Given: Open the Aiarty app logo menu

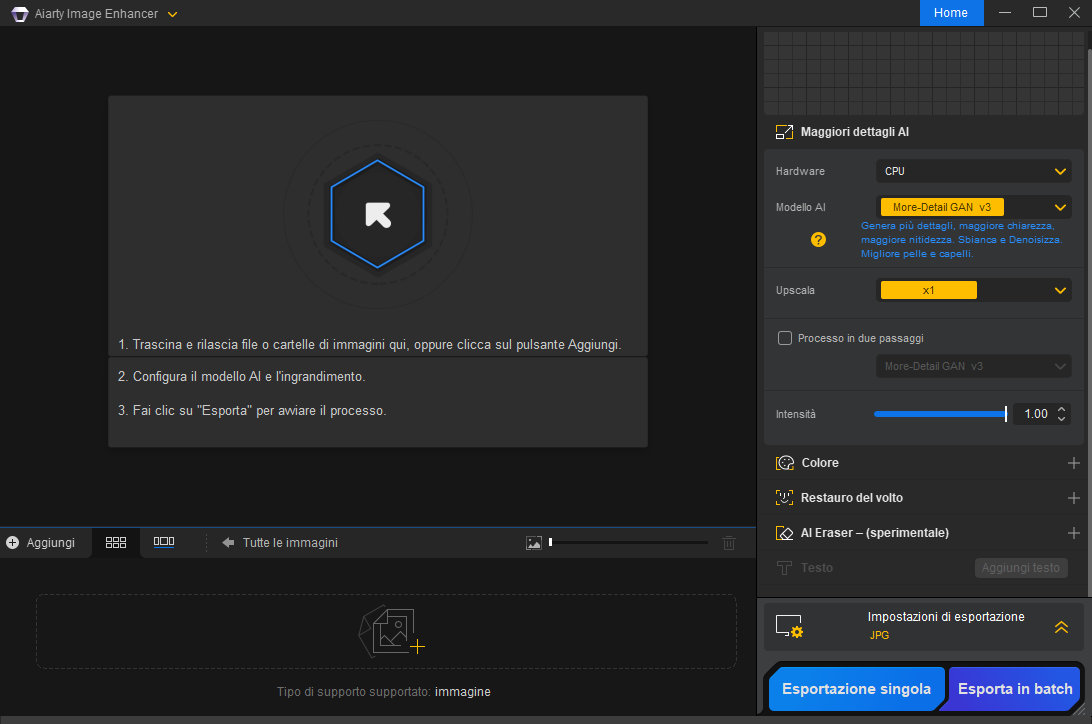Looking at the screenshot, I should click(19, 14).
